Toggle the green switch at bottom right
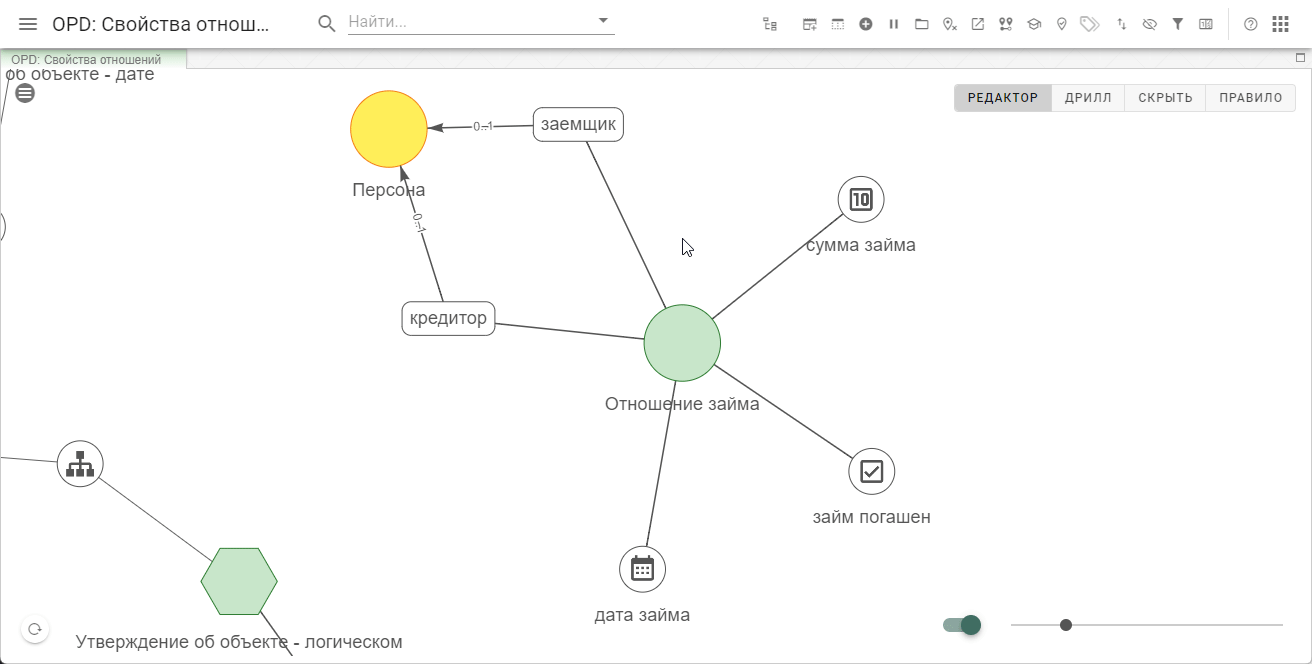The image size is (1312, 664). coord(962,625)
